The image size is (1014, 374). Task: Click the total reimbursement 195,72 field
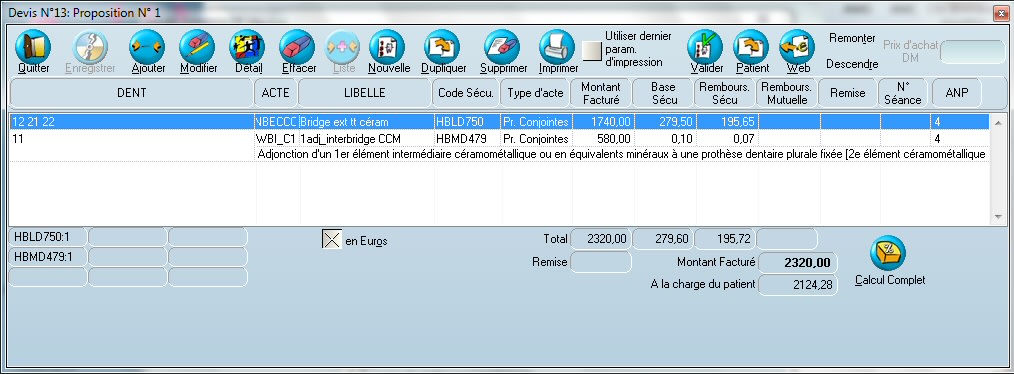[725, 239]
